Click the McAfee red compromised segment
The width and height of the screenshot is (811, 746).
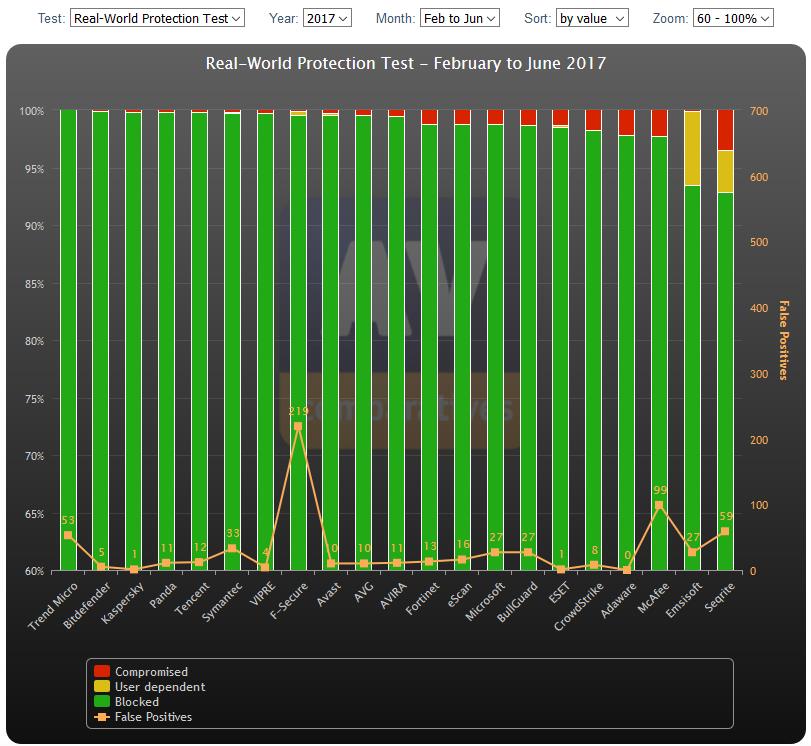pyautogui.click(x=659, y=123)
